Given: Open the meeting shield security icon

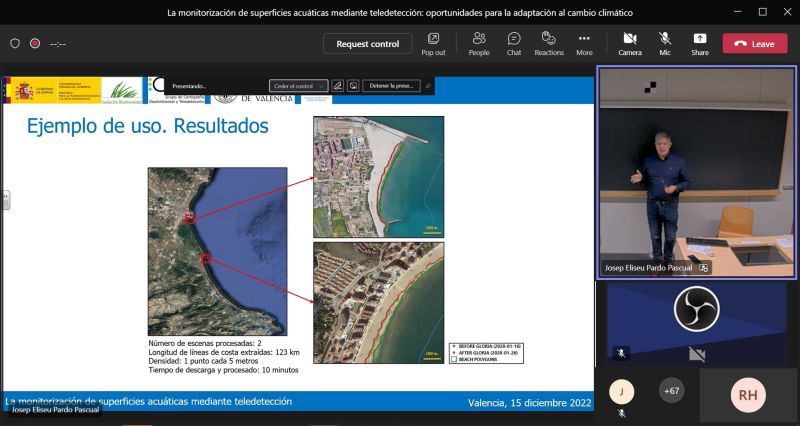Looking at the screenshot, I should click(15, 44).
